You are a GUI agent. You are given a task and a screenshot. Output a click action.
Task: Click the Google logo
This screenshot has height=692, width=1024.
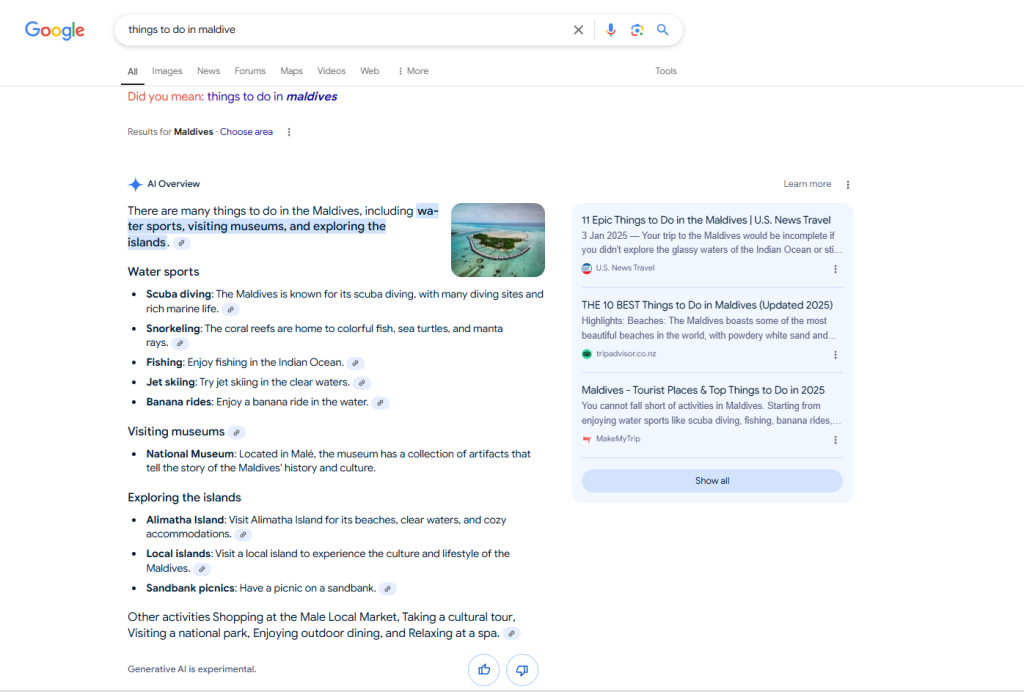coord(55,30)
